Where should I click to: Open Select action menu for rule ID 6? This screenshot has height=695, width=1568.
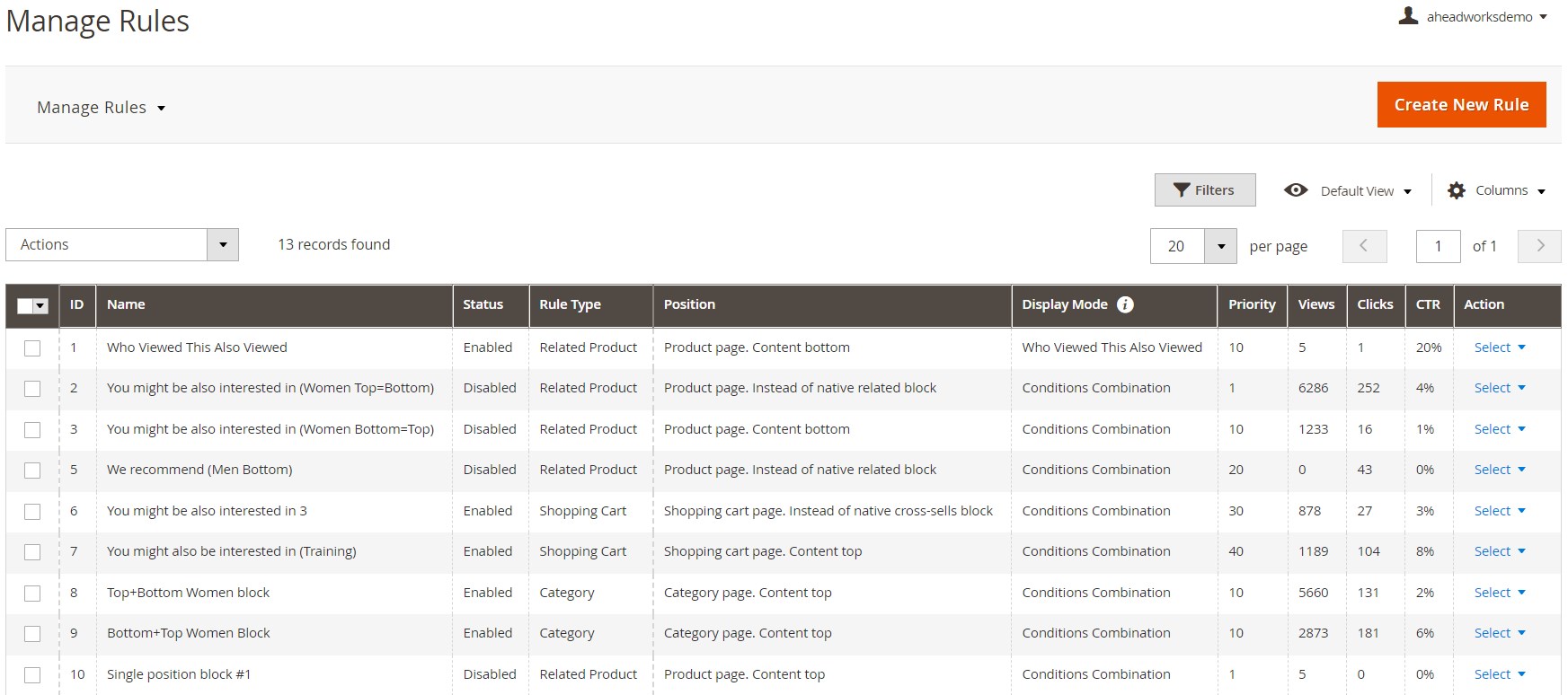1499,511
